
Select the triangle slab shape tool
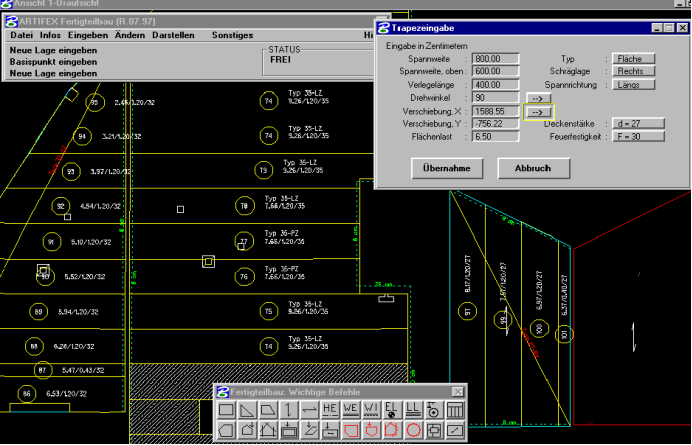pyautogui.click(x=248, y=410)
